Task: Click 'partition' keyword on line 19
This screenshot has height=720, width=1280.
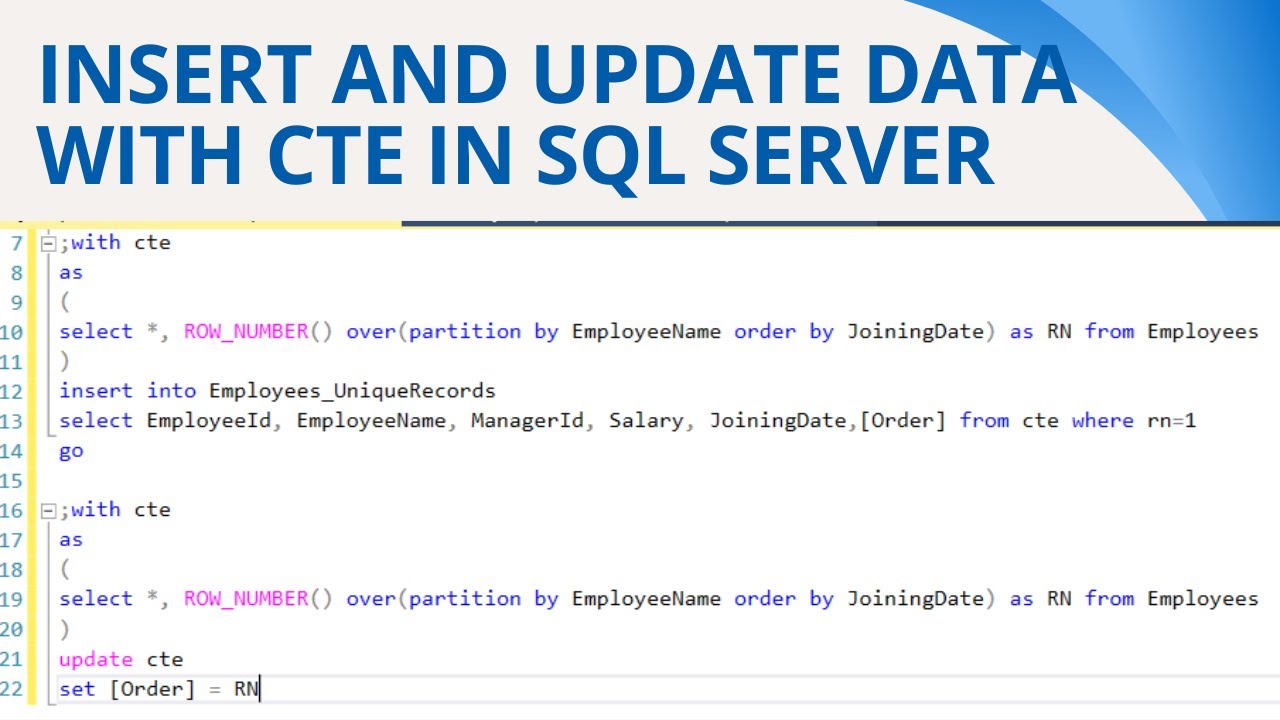Action: pos(465,599)
